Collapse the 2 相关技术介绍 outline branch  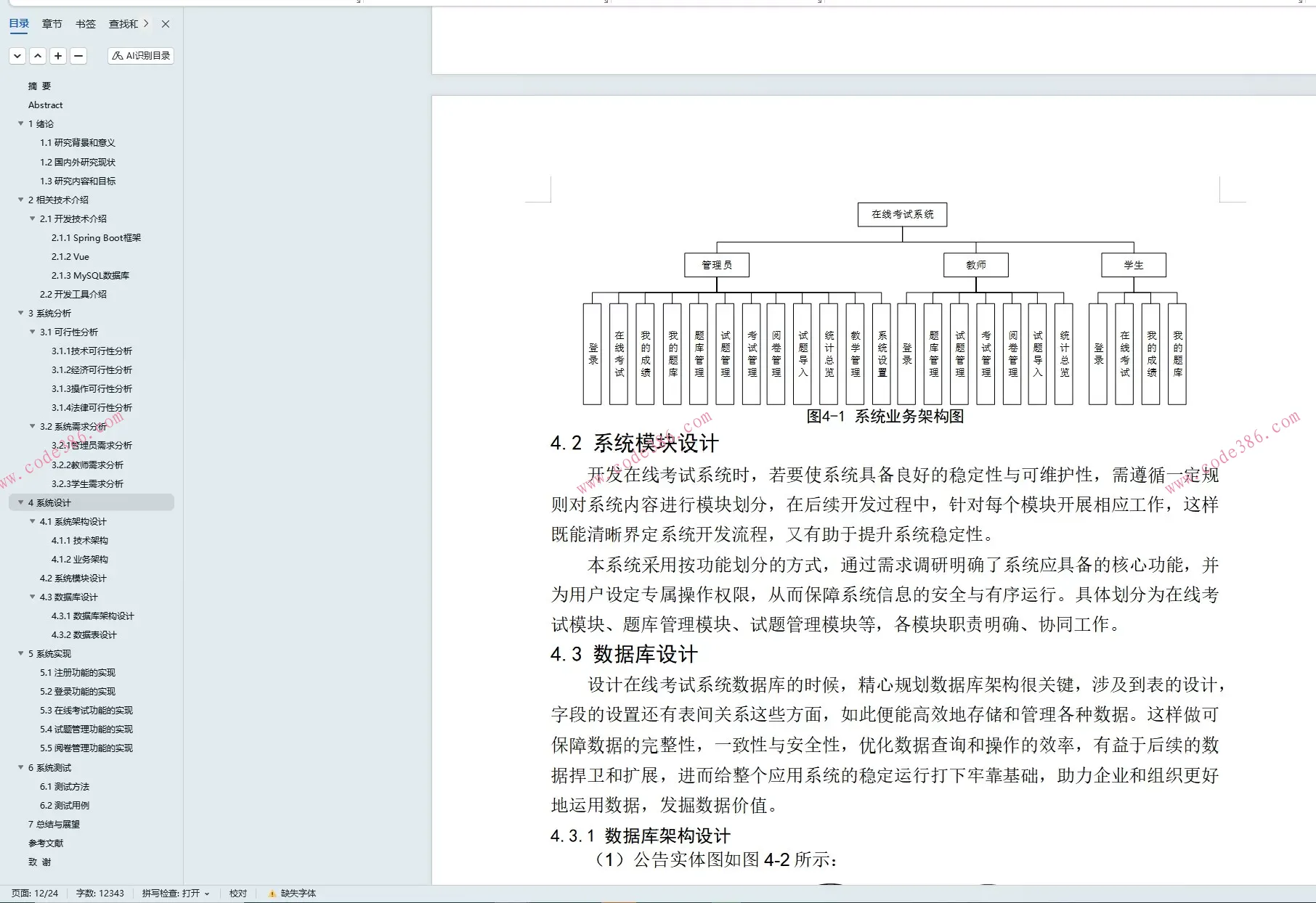[20, 199]
